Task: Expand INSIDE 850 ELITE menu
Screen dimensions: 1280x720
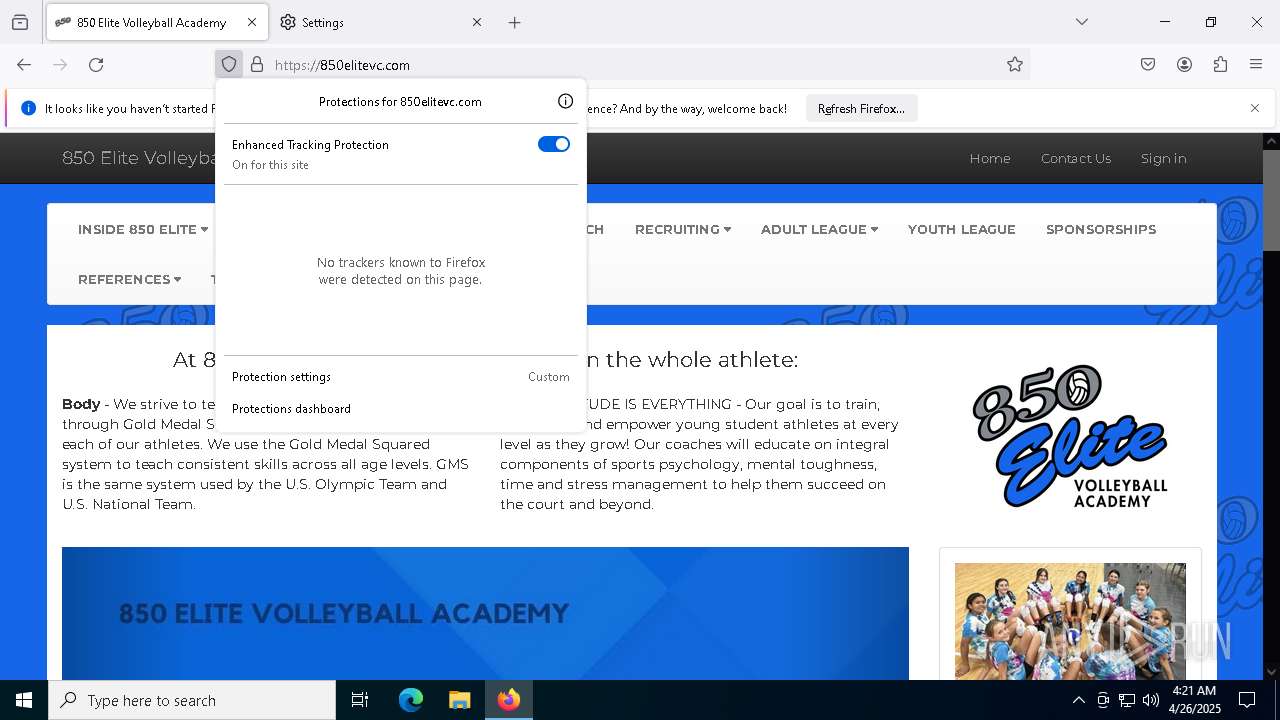Action: point(143,229)
